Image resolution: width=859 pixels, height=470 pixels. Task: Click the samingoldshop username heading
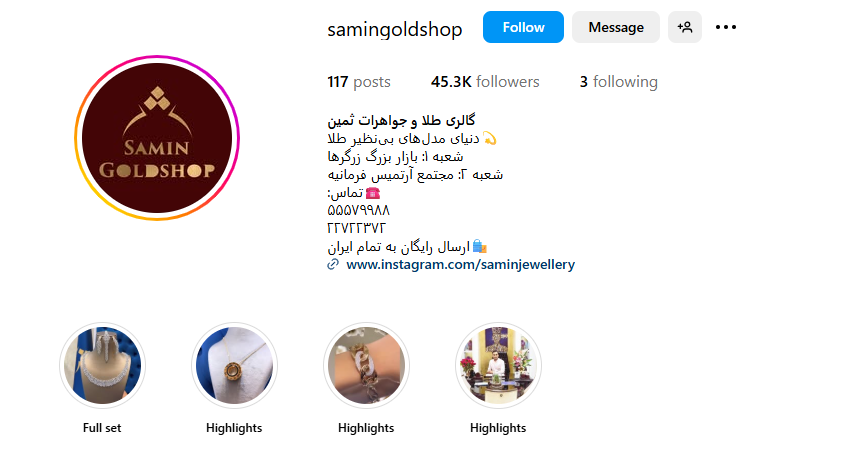[394, 28]
